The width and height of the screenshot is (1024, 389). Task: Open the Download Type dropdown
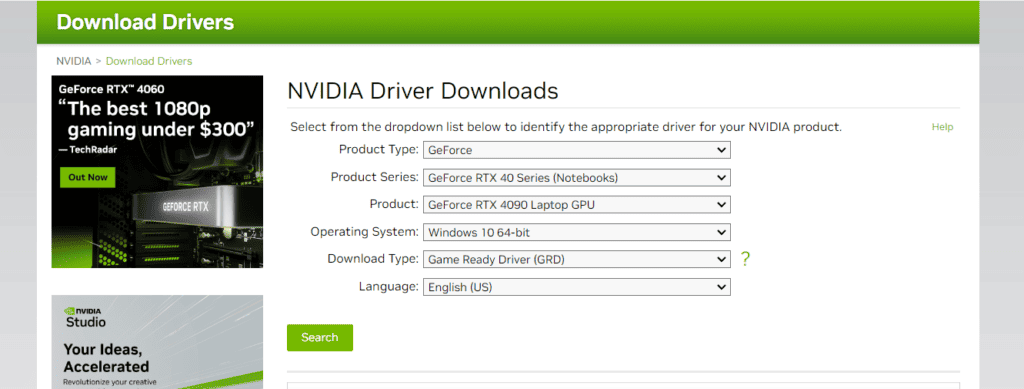pos(577,259)
